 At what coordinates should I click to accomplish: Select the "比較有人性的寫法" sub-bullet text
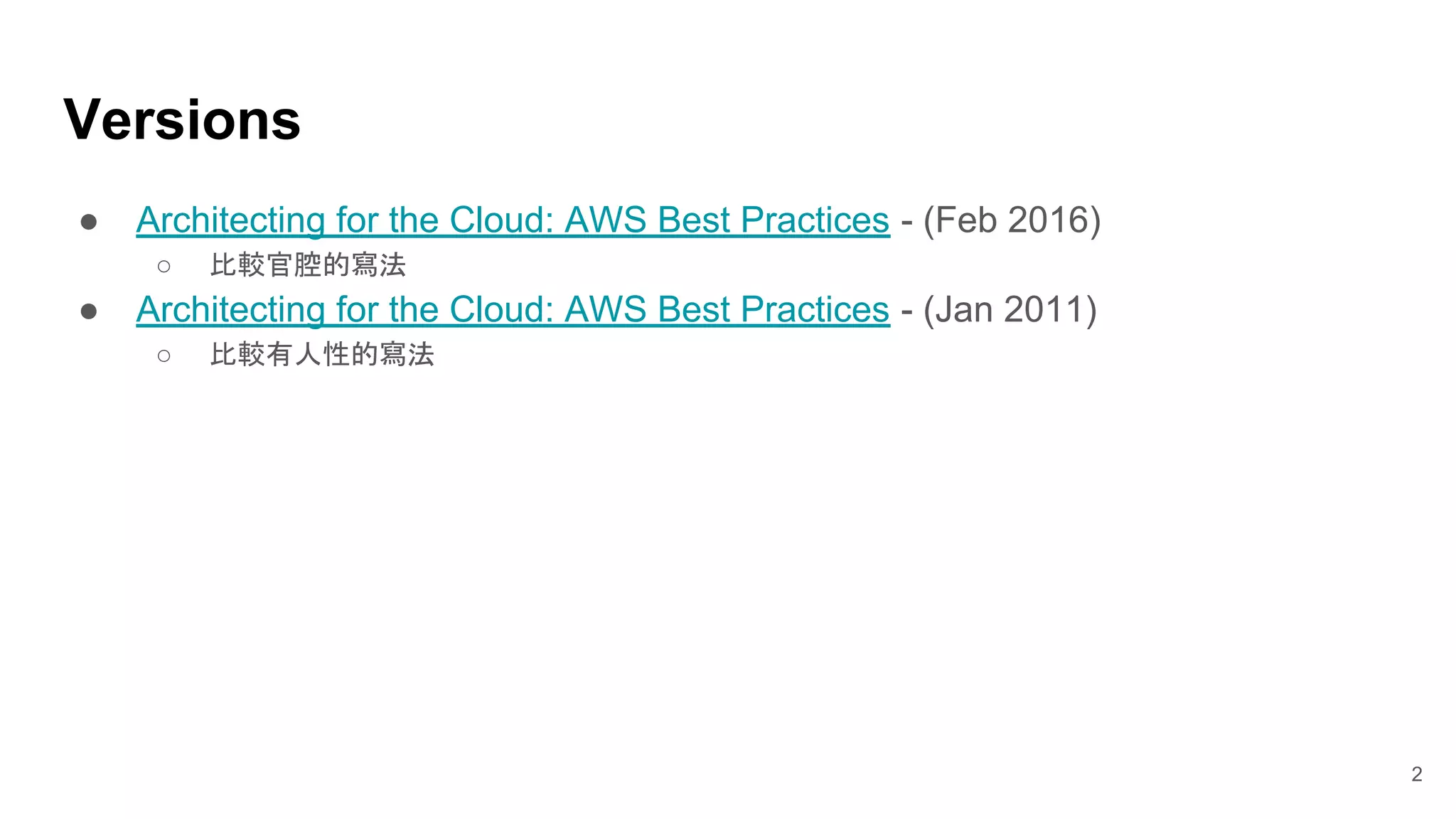(x=322, y=354)
